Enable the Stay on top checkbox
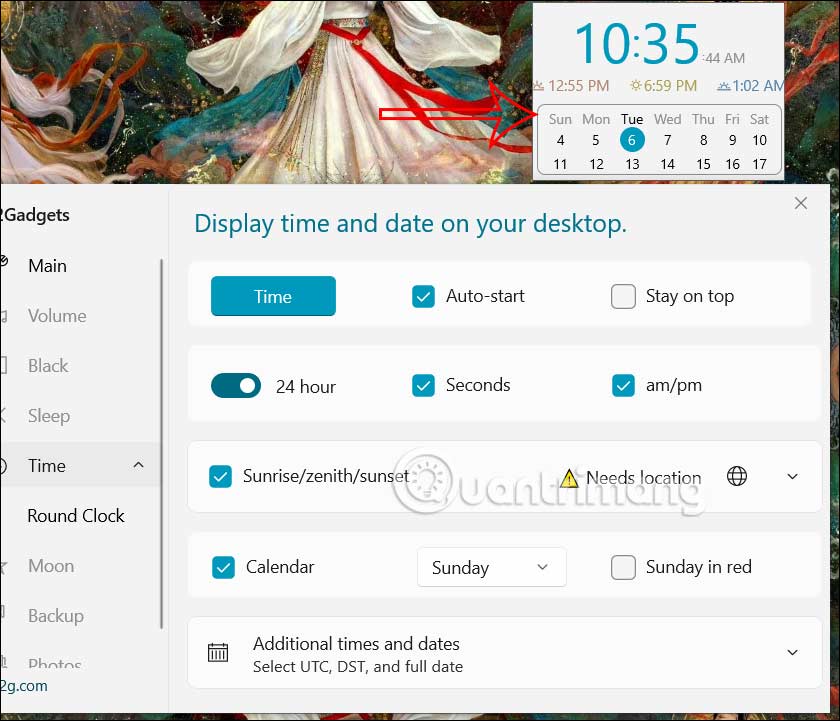This screenshot has width=840, height=721. [x=623, y=296]
